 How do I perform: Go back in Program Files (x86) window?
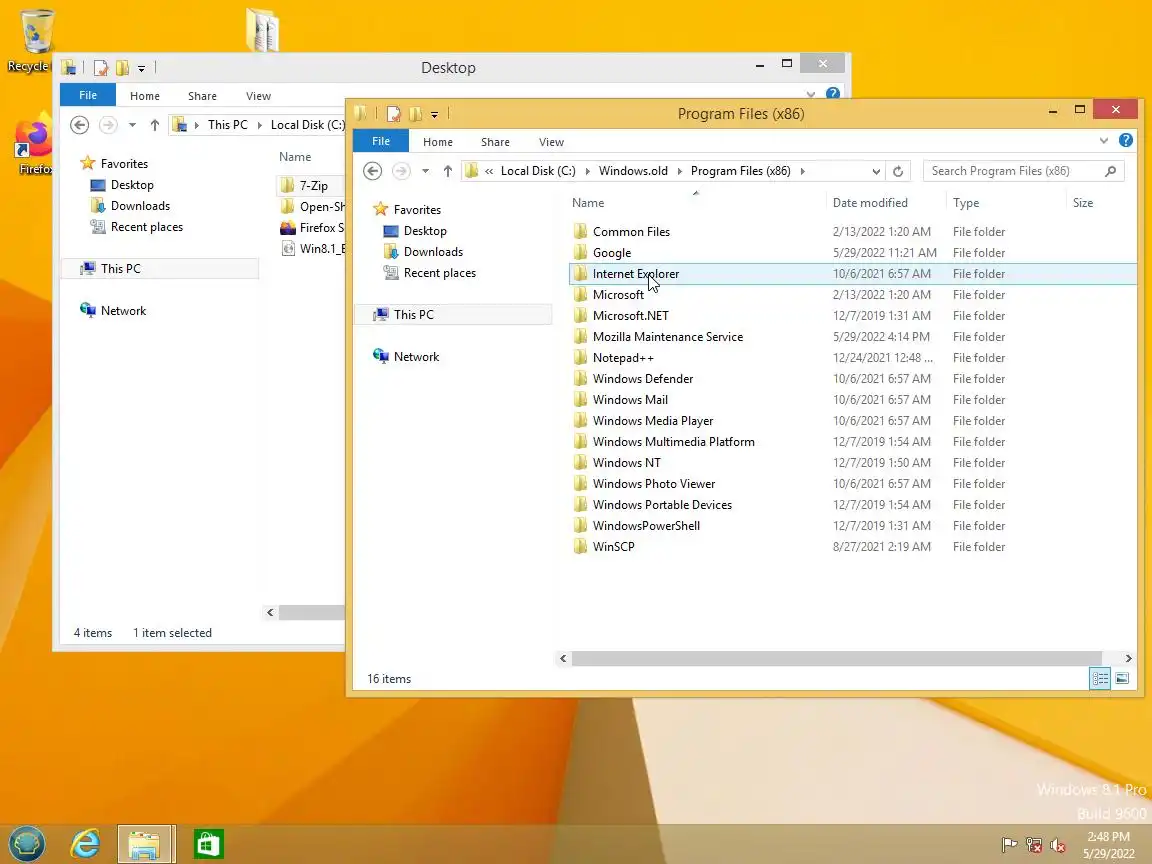pos(372,171)
